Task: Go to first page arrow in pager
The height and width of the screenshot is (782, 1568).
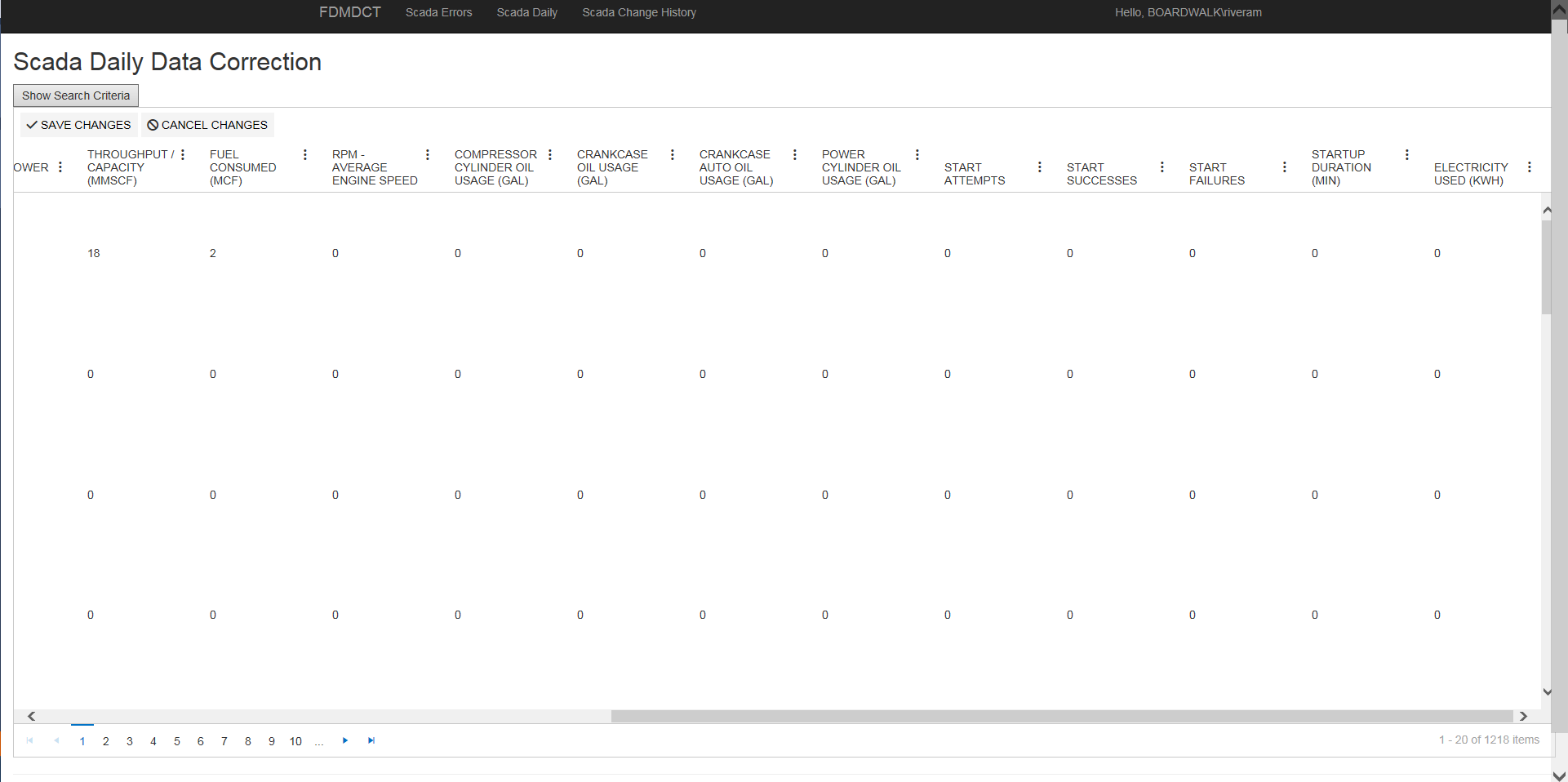Action: tap(30, 740)
